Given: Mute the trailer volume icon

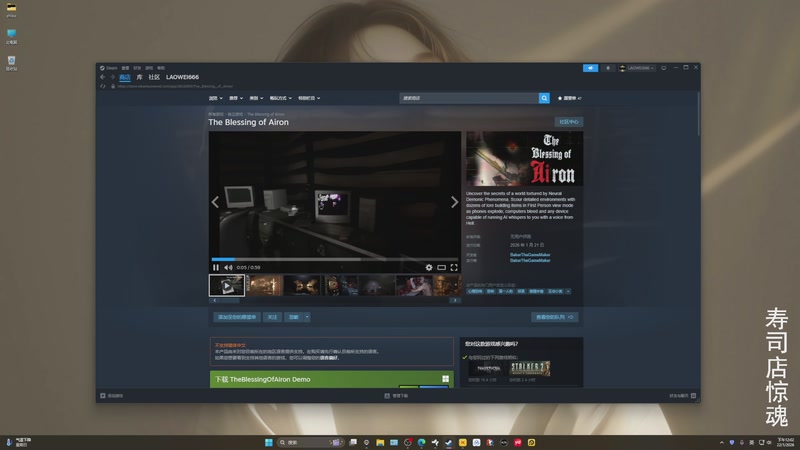Looking at the screenshot, I should point(228,267).
